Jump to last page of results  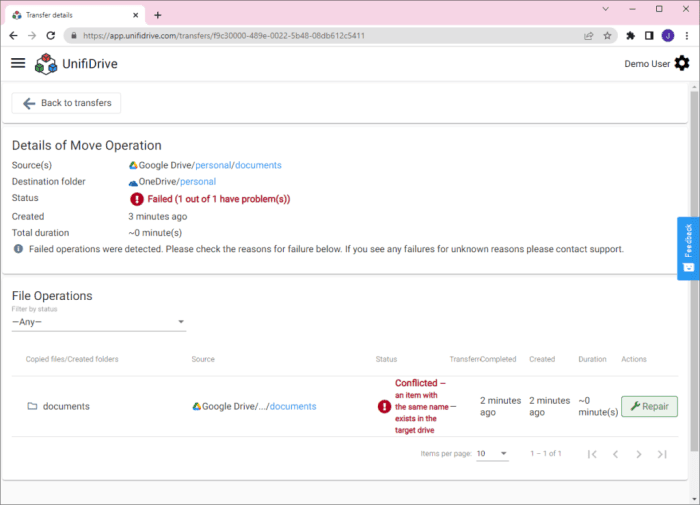(x=662, y=454)
